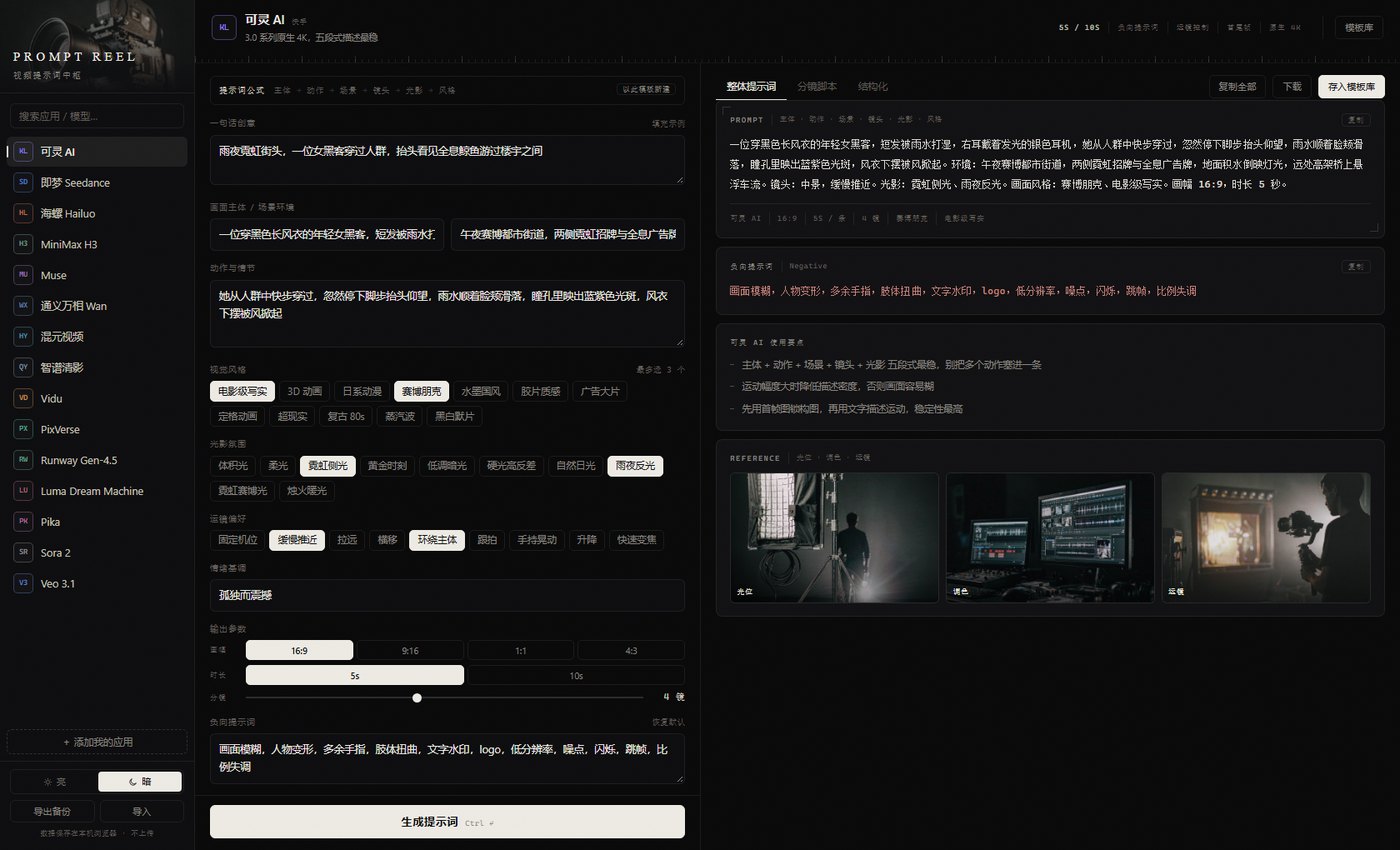Enable the 黄金时刻 lighting chip
This screenshot has height=850, width=1400.
388,466
